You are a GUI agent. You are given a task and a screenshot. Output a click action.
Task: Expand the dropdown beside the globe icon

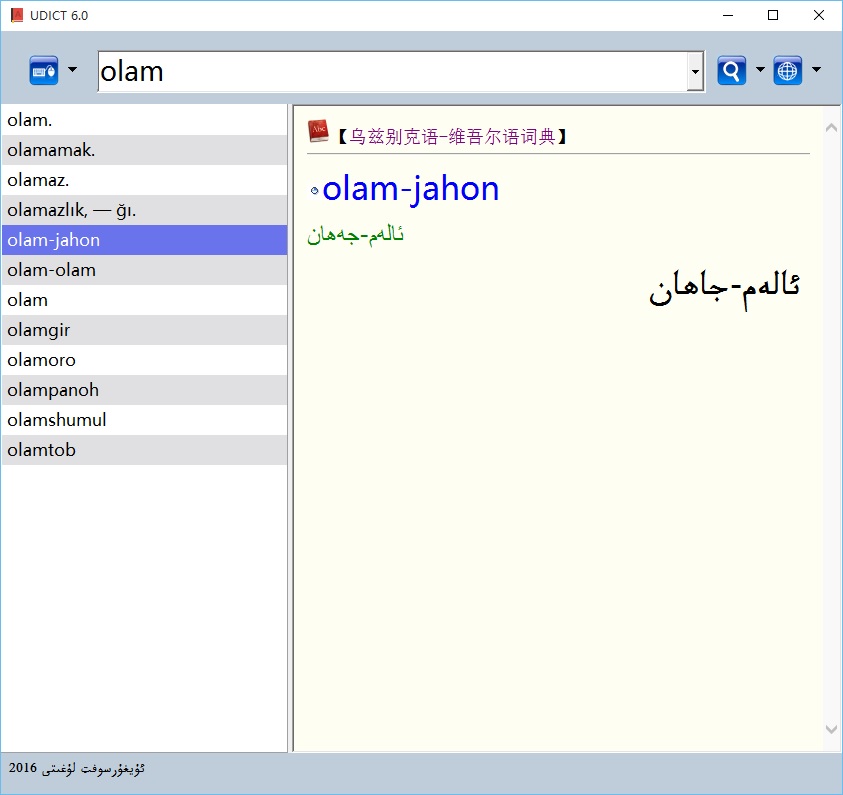(816, 70)
